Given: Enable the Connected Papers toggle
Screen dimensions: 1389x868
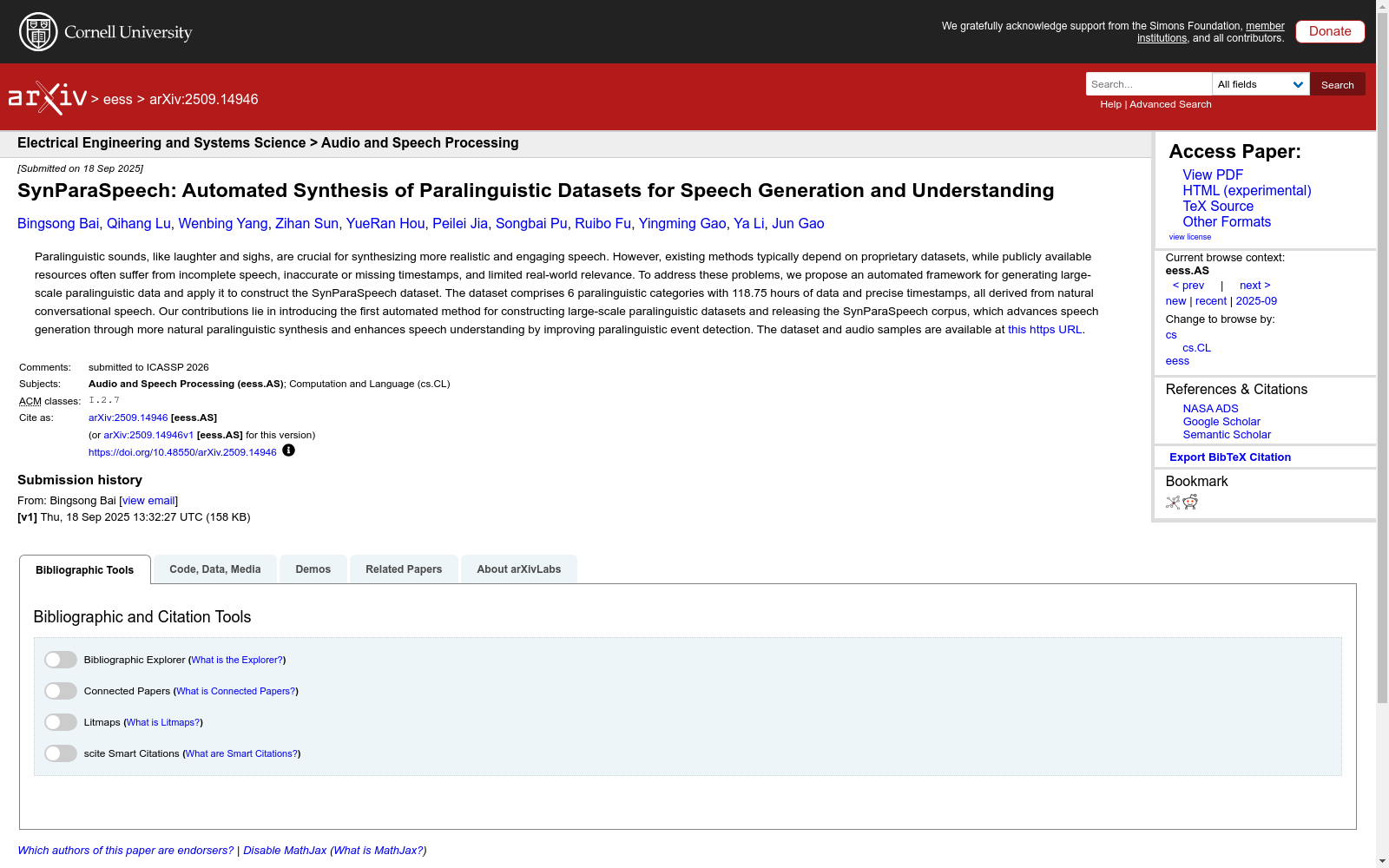Looking at the screenshot, I should 61,691.
